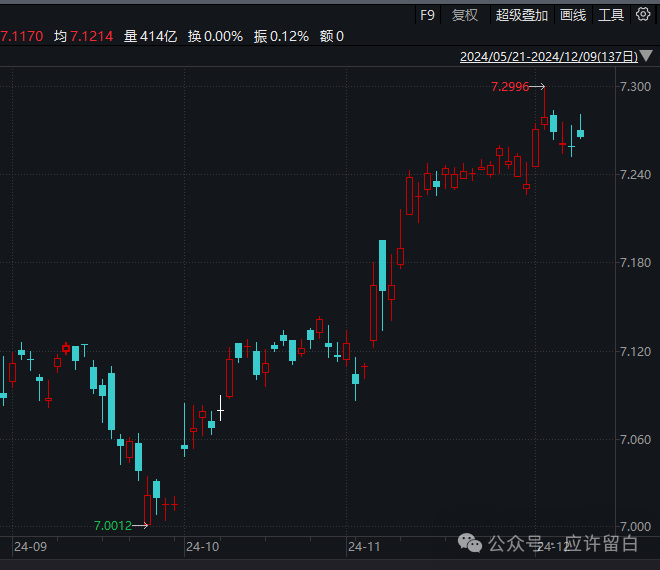
Task: Click the 24-09 timeline label
Action: [31, 547]
